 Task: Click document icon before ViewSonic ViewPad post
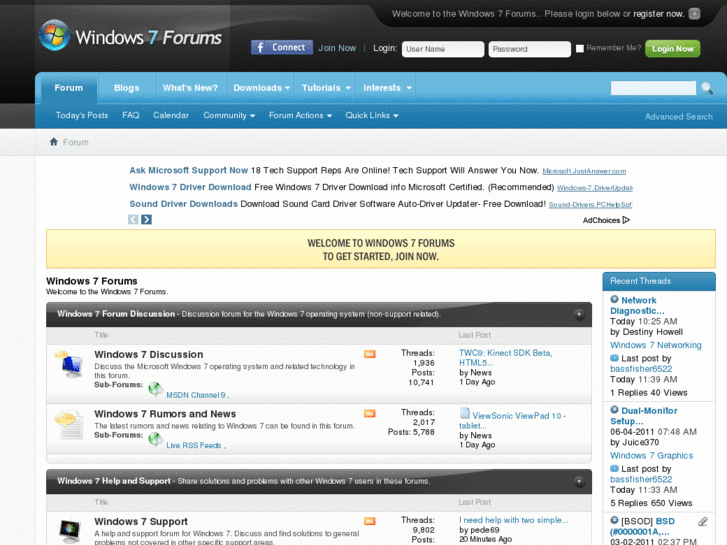[x=465, y=413]
